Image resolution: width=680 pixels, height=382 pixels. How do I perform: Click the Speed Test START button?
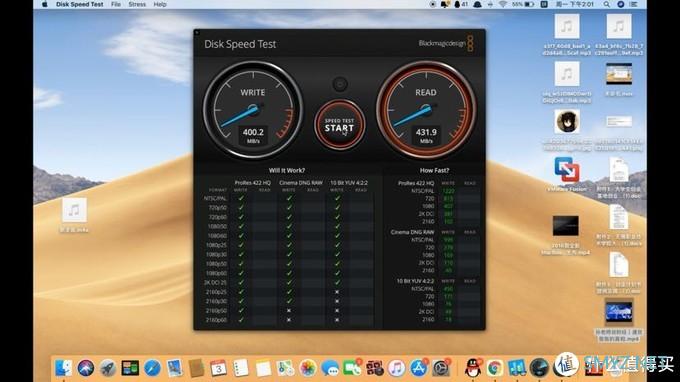[340, 125]
